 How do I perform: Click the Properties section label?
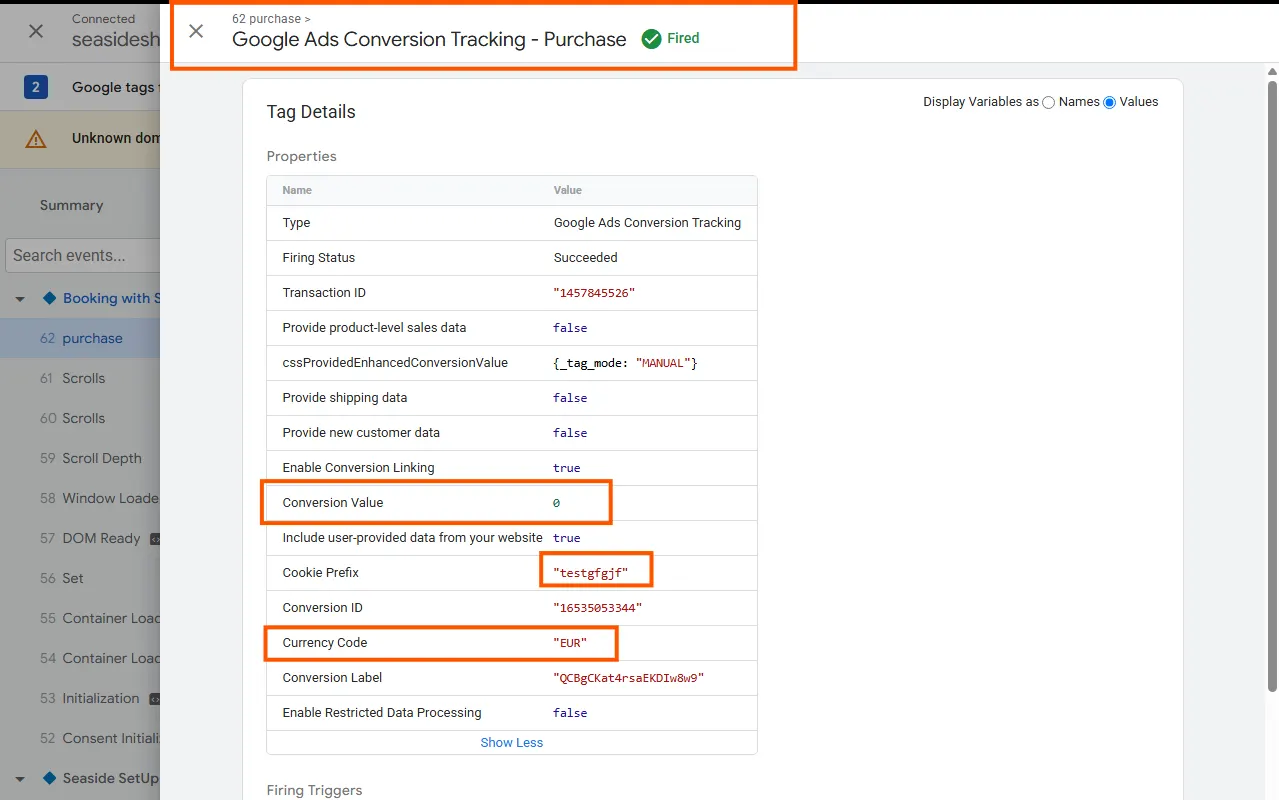click(301, 156)
